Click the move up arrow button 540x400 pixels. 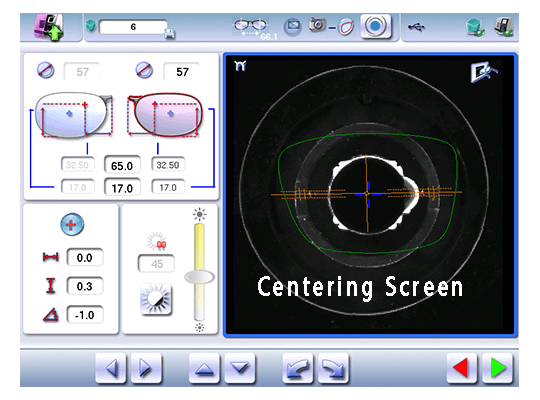point(204,368)
